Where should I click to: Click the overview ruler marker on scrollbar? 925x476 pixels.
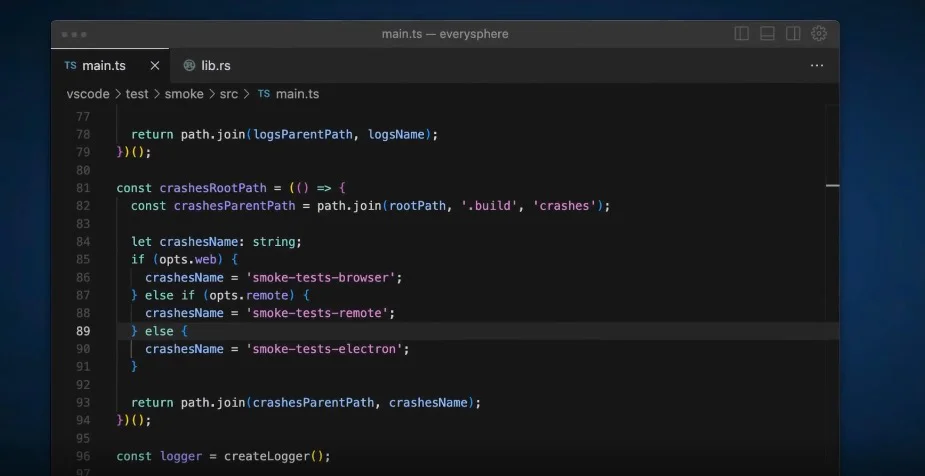click(832, 185)
